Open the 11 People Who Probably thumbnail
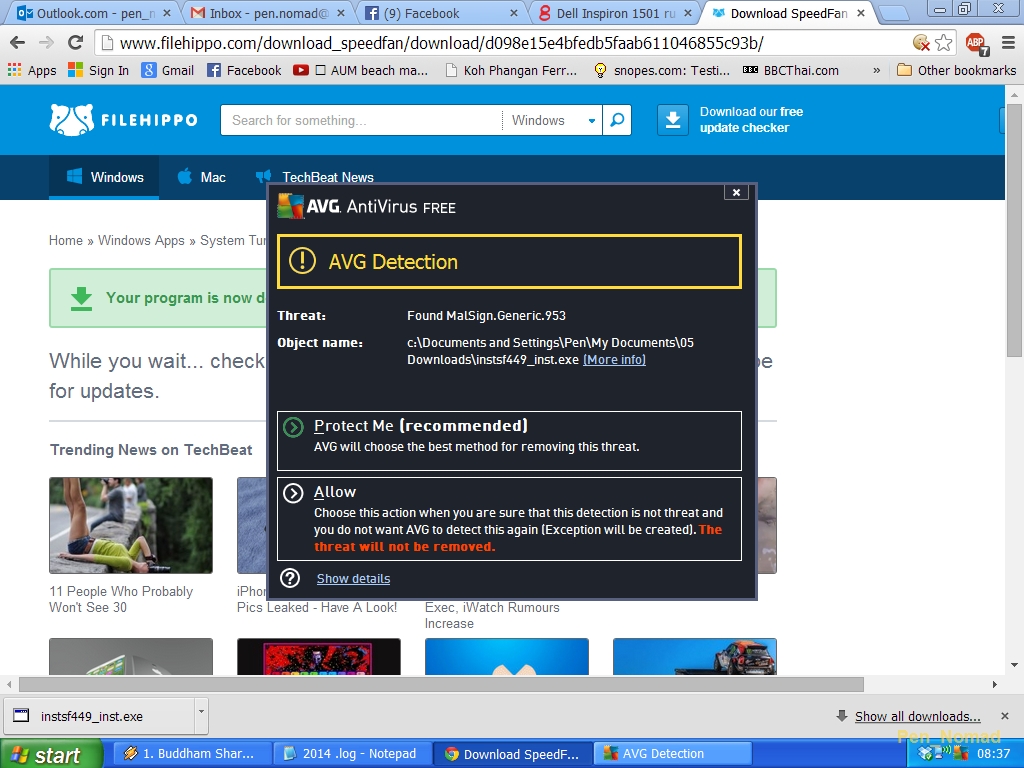This screenshot has height=768, width=1024. pyautogui.click(x=131, y=525)
